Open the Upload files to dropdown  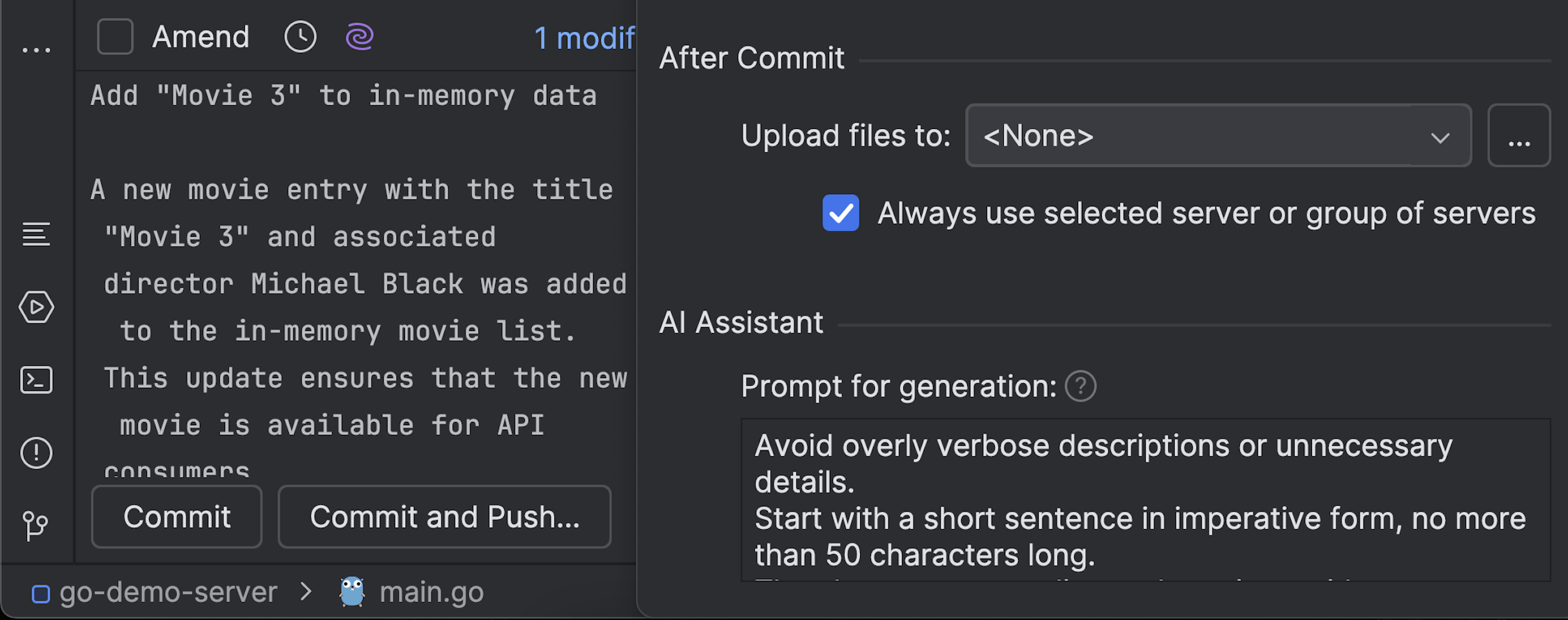(x=1218, y=135)
